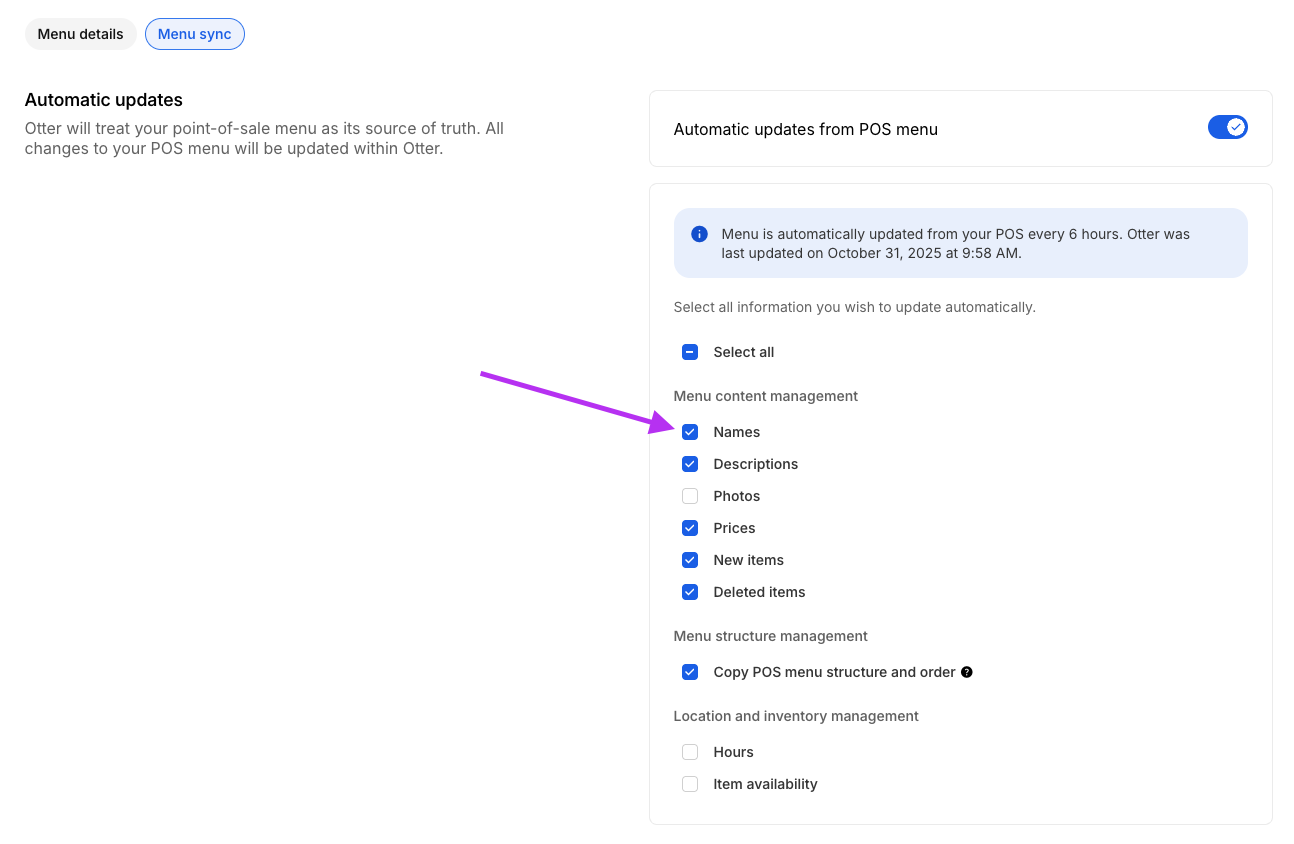Click the Menu structure management heading
Viewport: 1294px width, 844px height.
click(770, 636)
